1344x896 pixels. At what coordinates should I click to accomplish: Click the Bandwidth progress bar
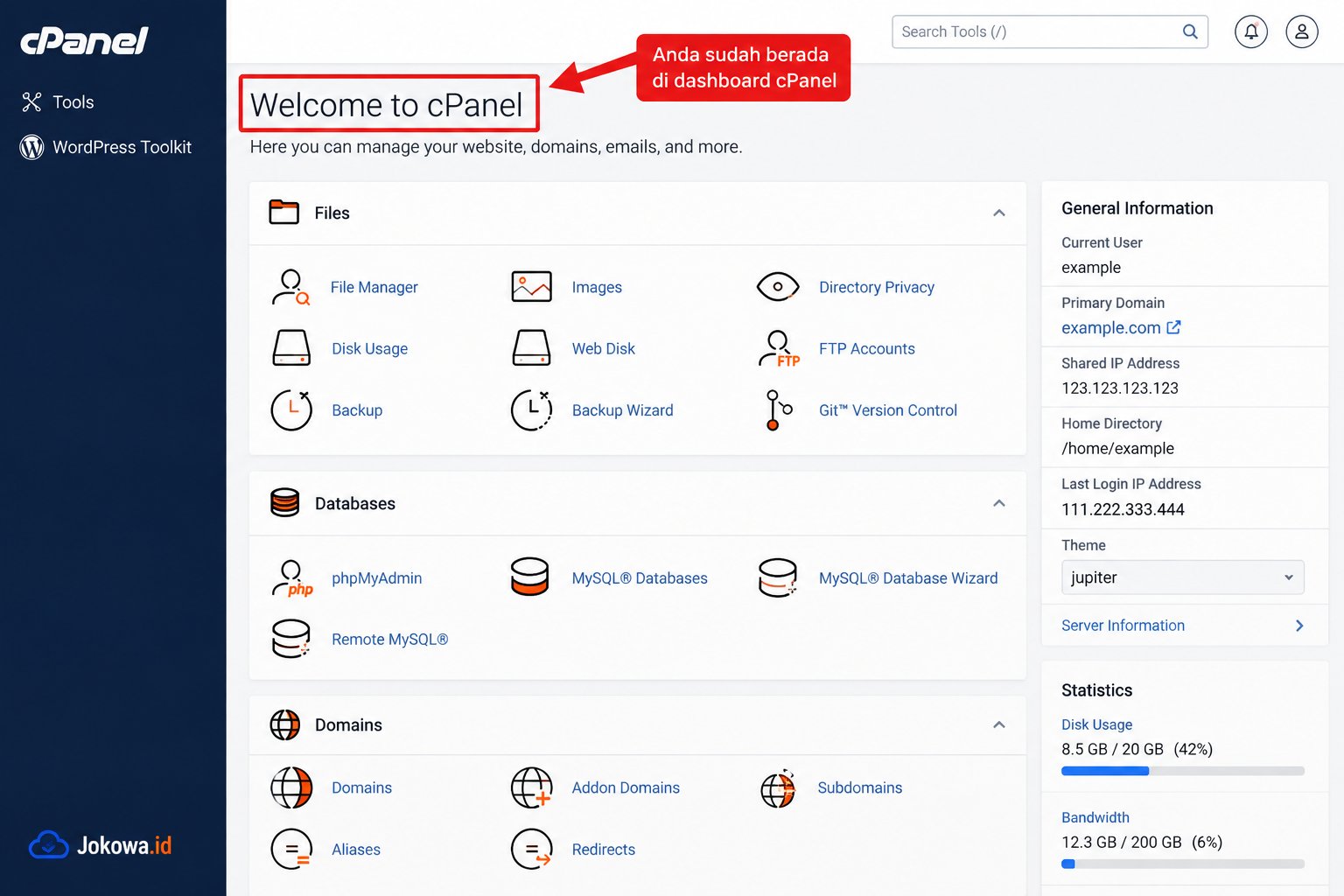1183,864
